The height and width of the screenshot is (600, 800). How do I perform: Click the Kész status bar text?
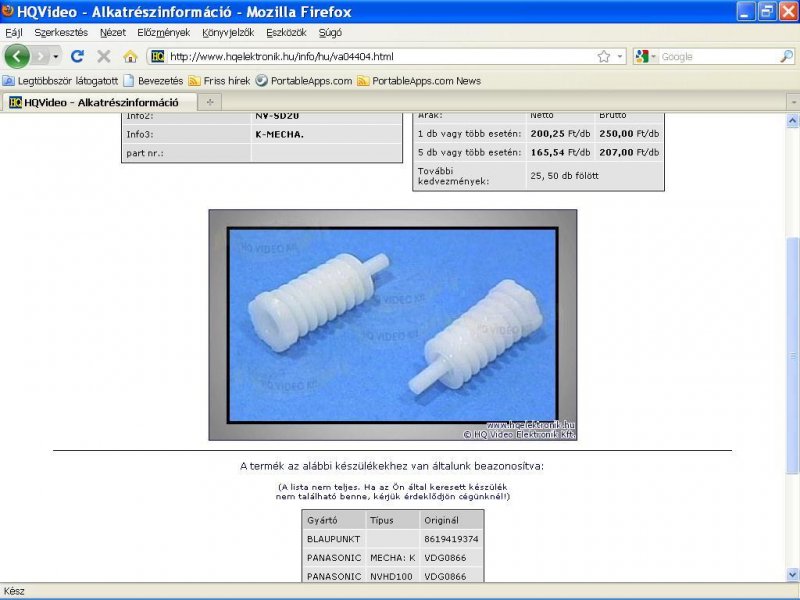coord(14,591)
